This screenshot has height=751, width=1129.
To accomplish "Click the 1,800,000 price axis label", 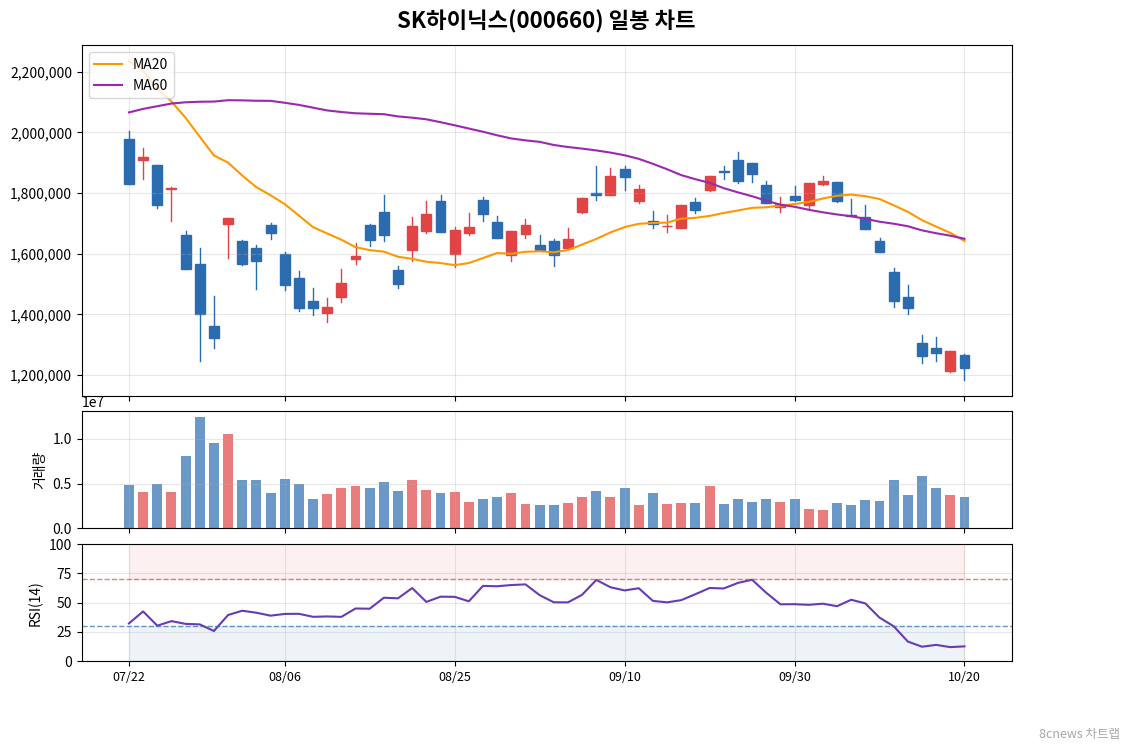I will coord(41,194).
